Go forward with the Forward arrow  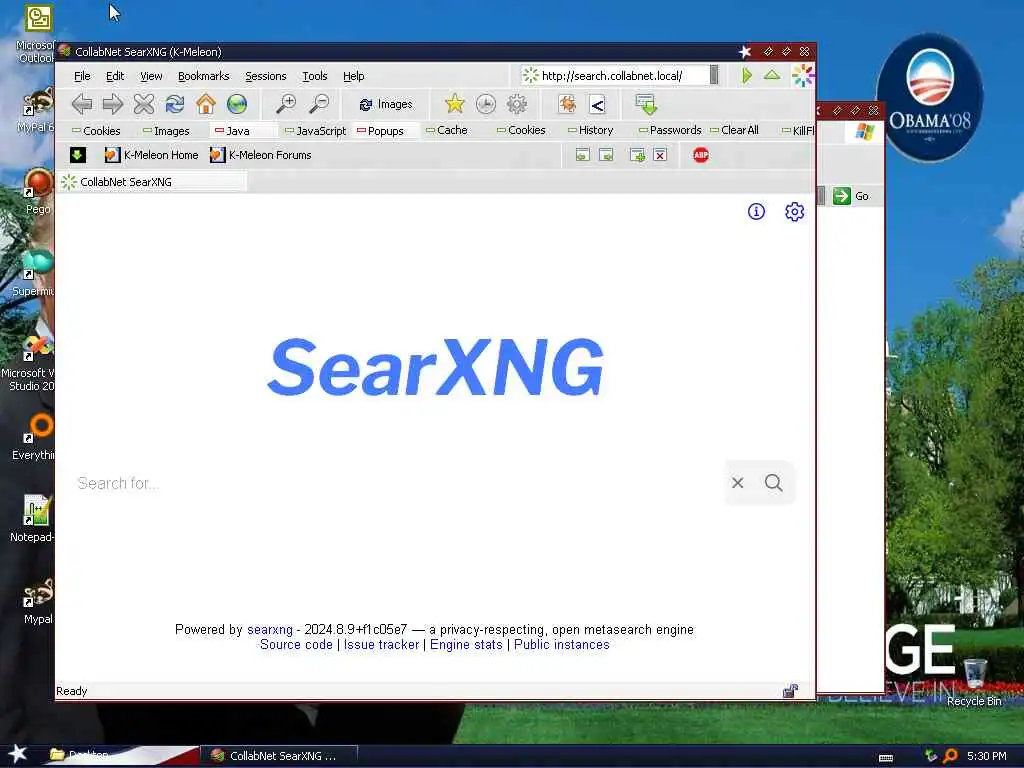[113, 104]
